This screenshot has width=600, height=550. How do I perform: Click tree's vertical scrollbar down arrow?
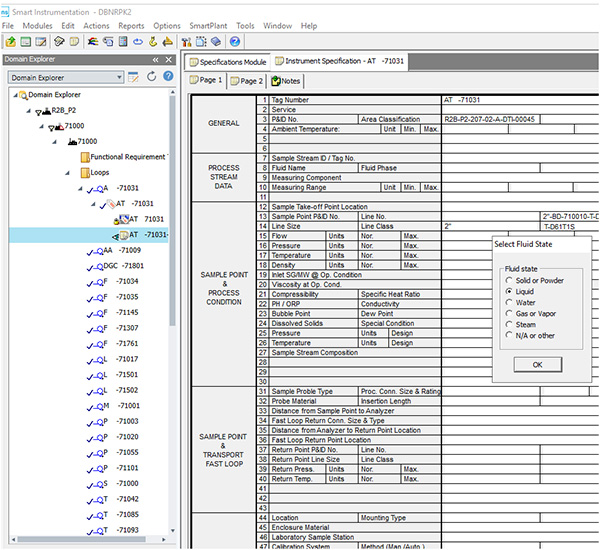pos(173,531)
